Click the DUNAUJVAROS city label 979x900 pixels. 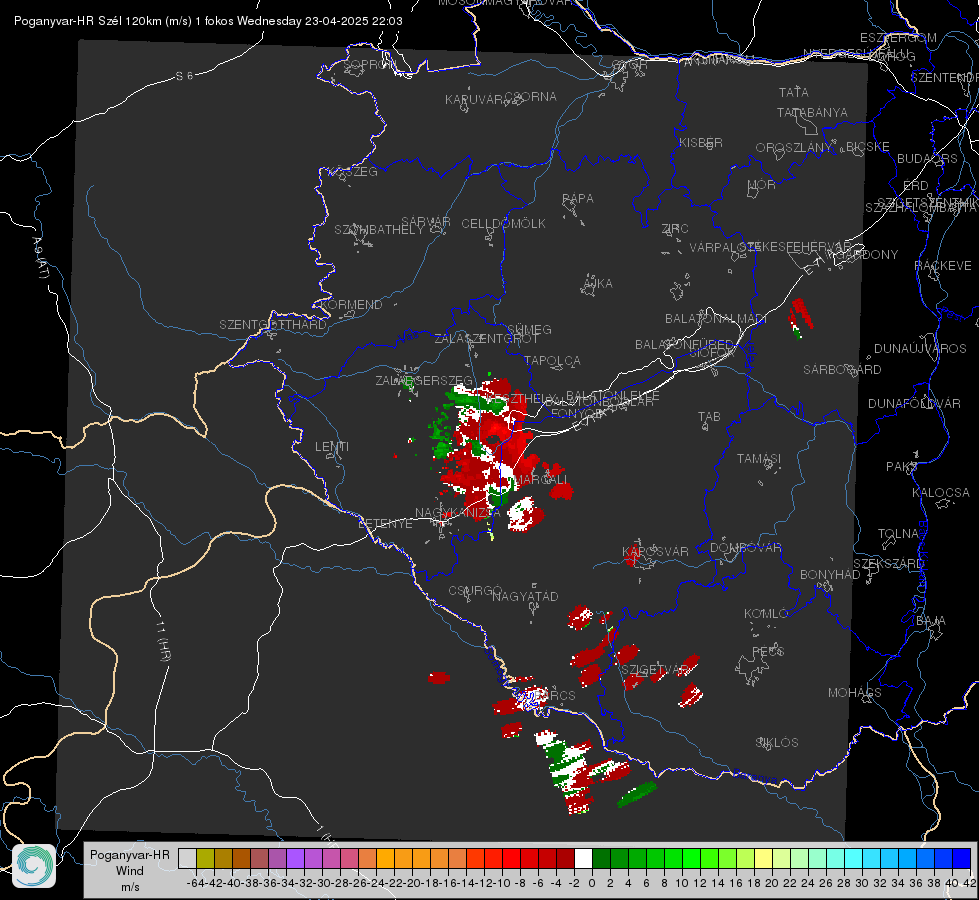pos(920,349)
